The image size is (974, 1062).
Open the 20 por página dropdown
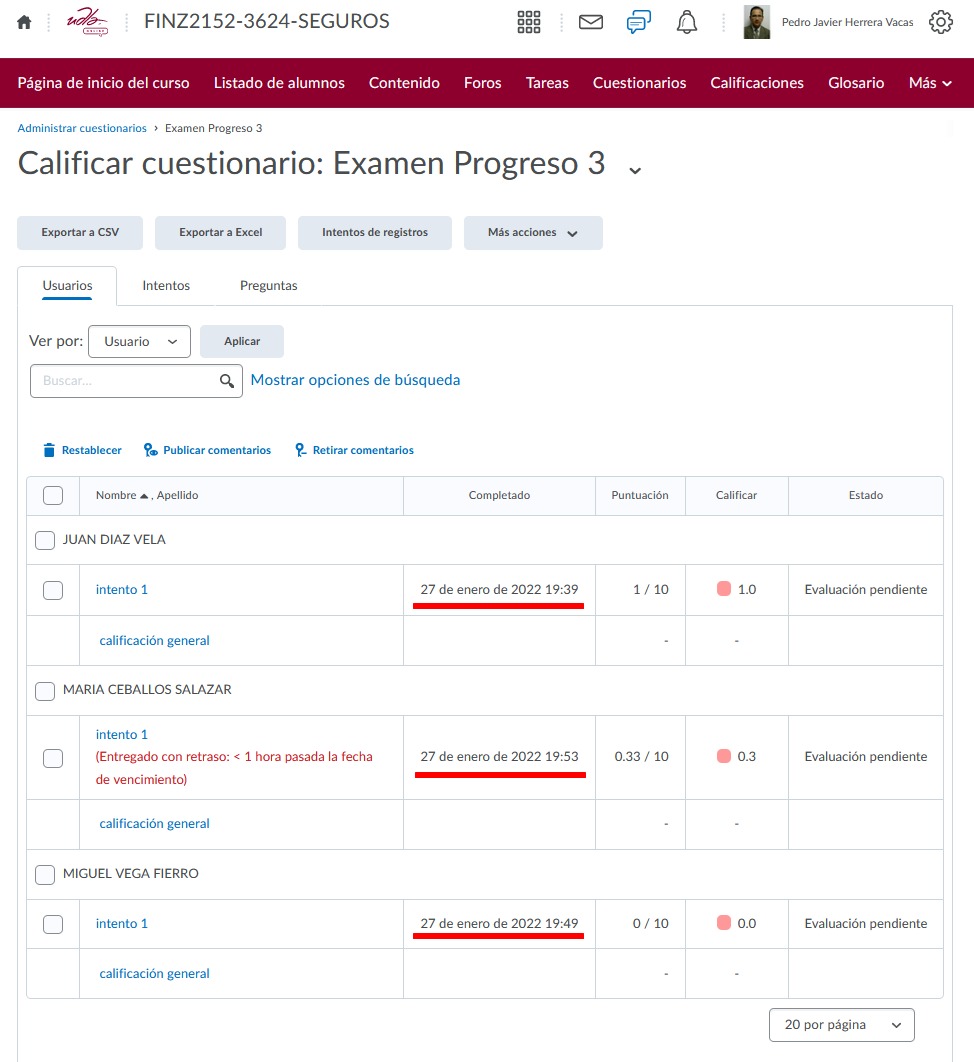click(841, 1025)
